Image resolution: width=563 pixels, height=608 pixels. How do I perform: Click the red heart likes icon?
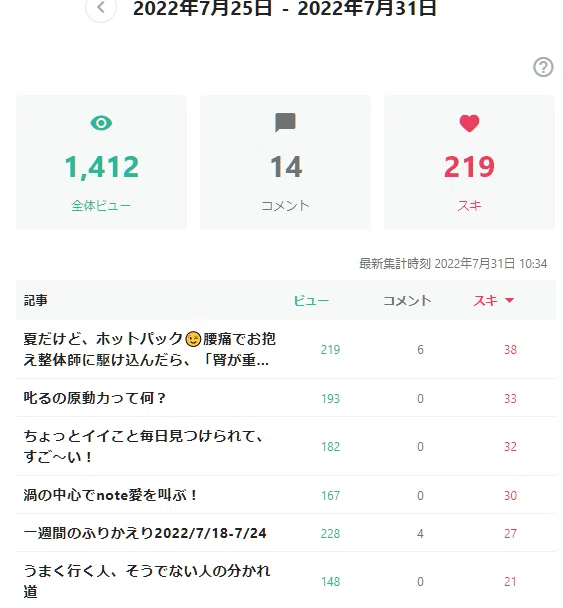click(469, 123)
